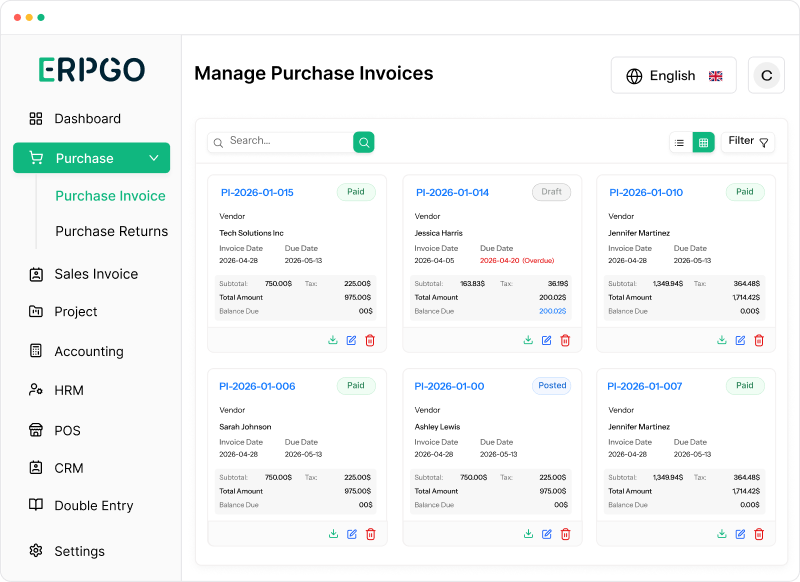Open invoice link PI-2026-01-010

pos(646,192)
